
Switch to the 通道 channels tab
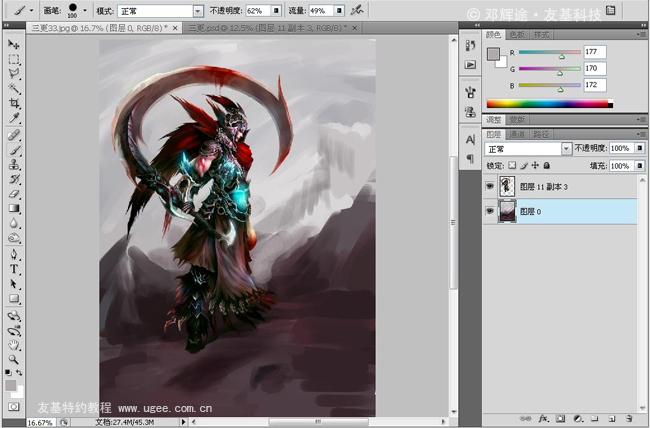517,134
